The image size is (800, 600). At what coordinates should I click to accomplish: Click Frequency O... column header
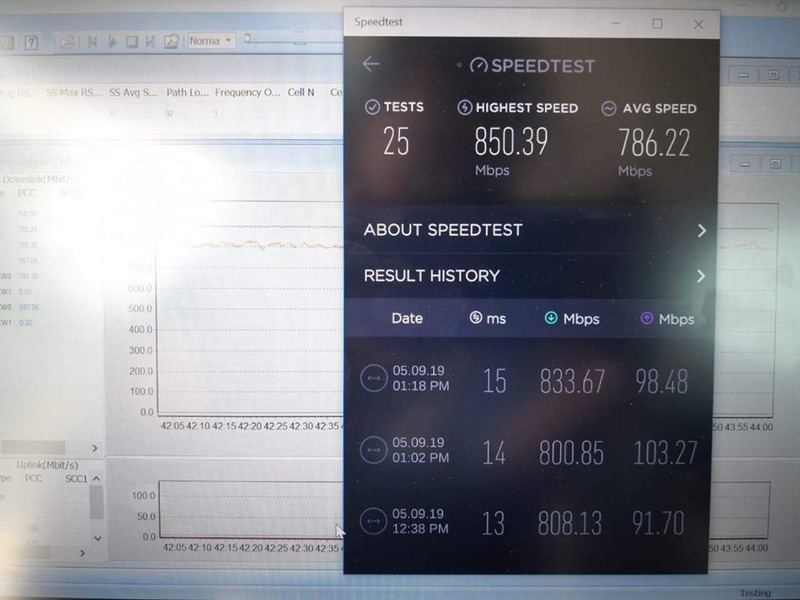(247, 92)
